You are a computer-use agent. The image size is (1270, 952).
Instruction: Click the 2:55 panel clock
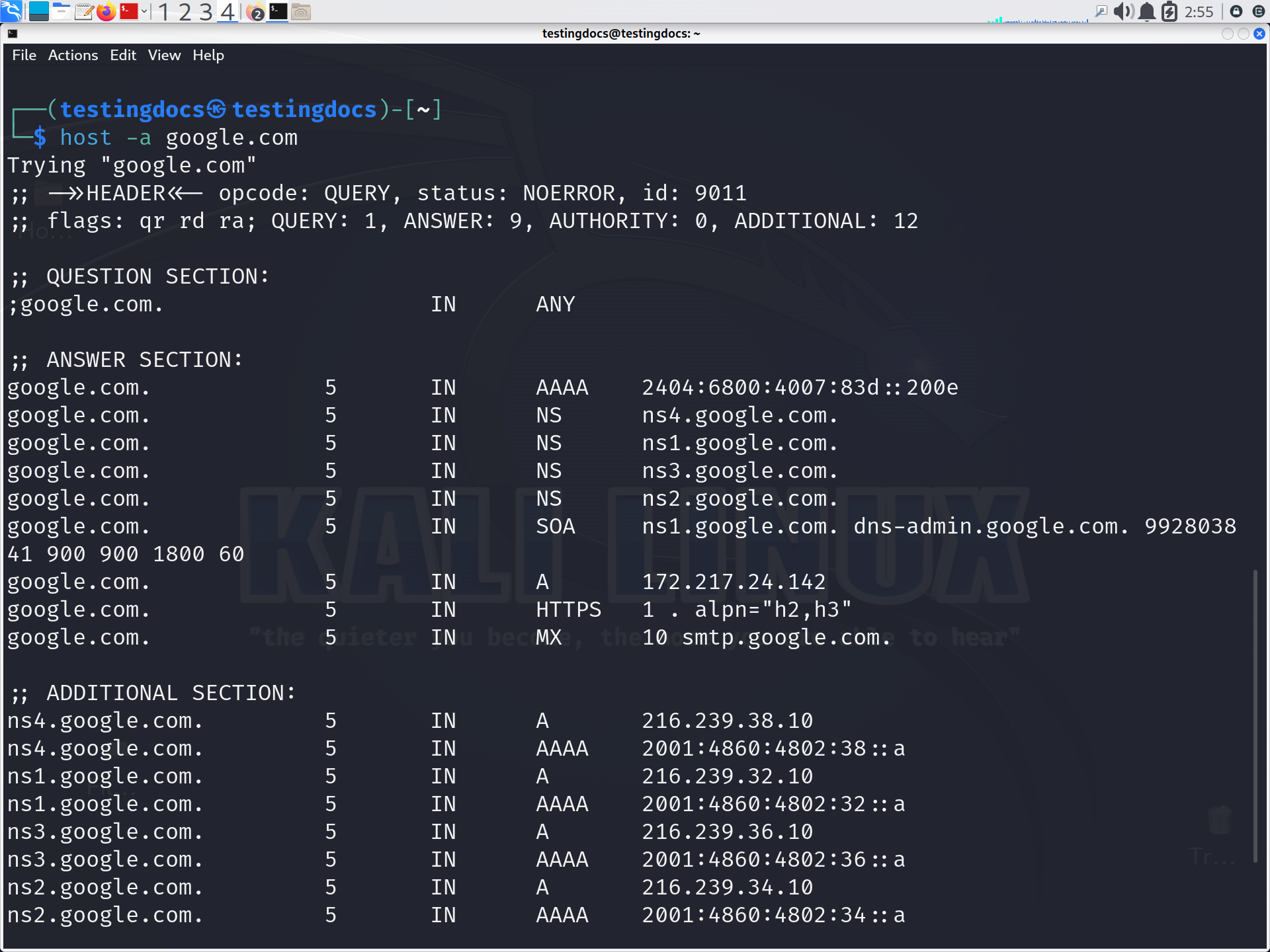tap(1199, 11)
